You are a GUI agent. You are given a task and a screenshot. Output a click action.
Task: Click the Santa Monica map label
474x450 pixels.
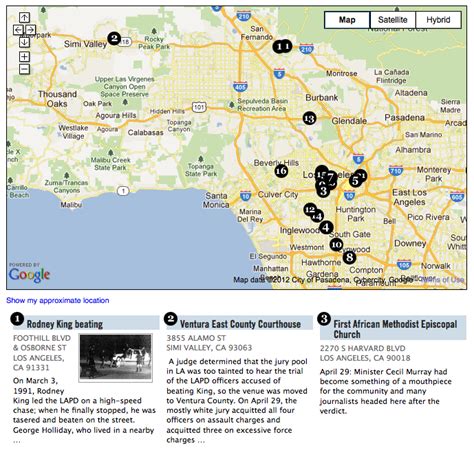(x=216, y=200)
